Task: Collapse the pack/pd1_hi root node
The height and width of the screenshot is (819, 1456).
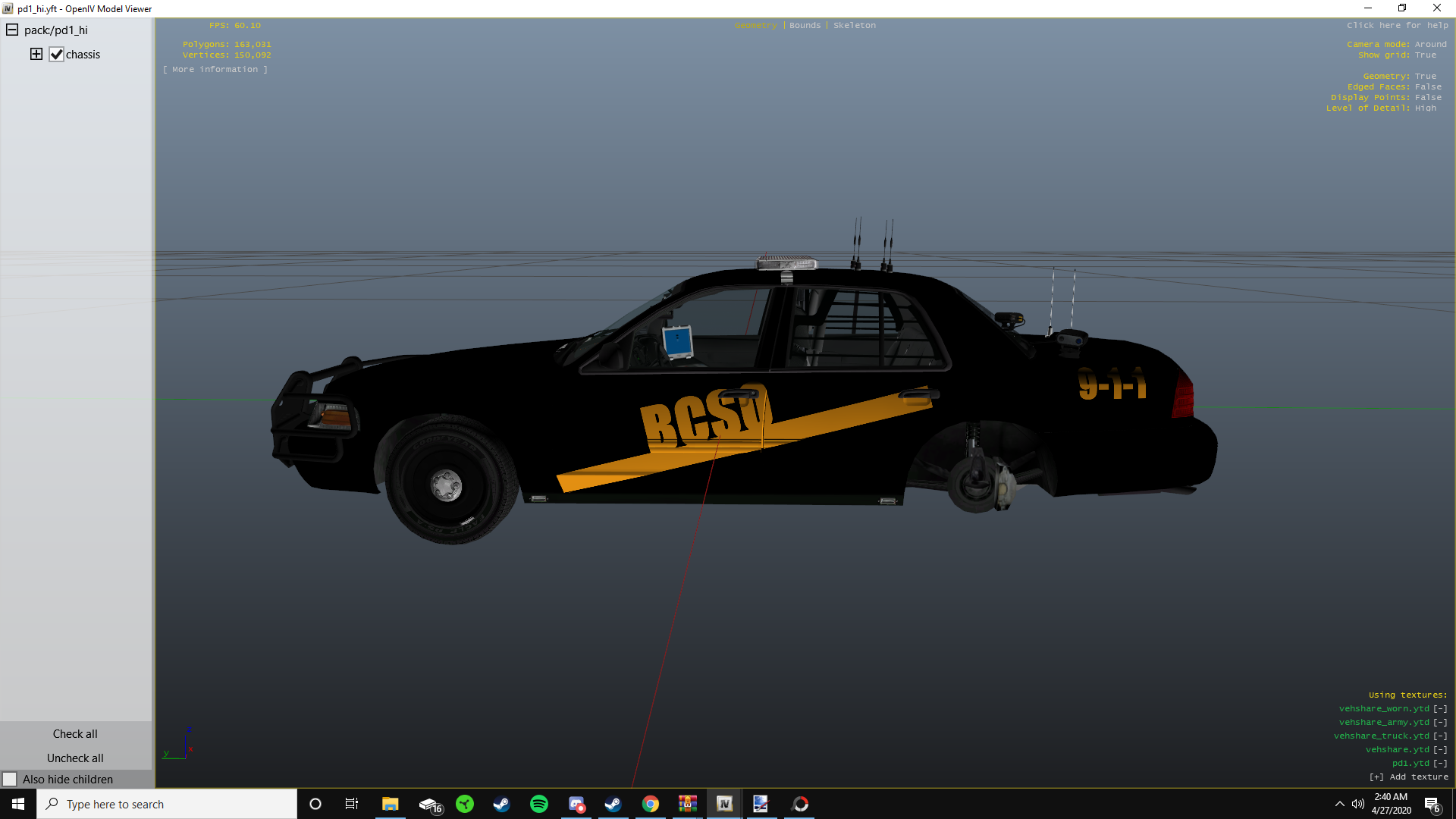Action: click(12, 30)
